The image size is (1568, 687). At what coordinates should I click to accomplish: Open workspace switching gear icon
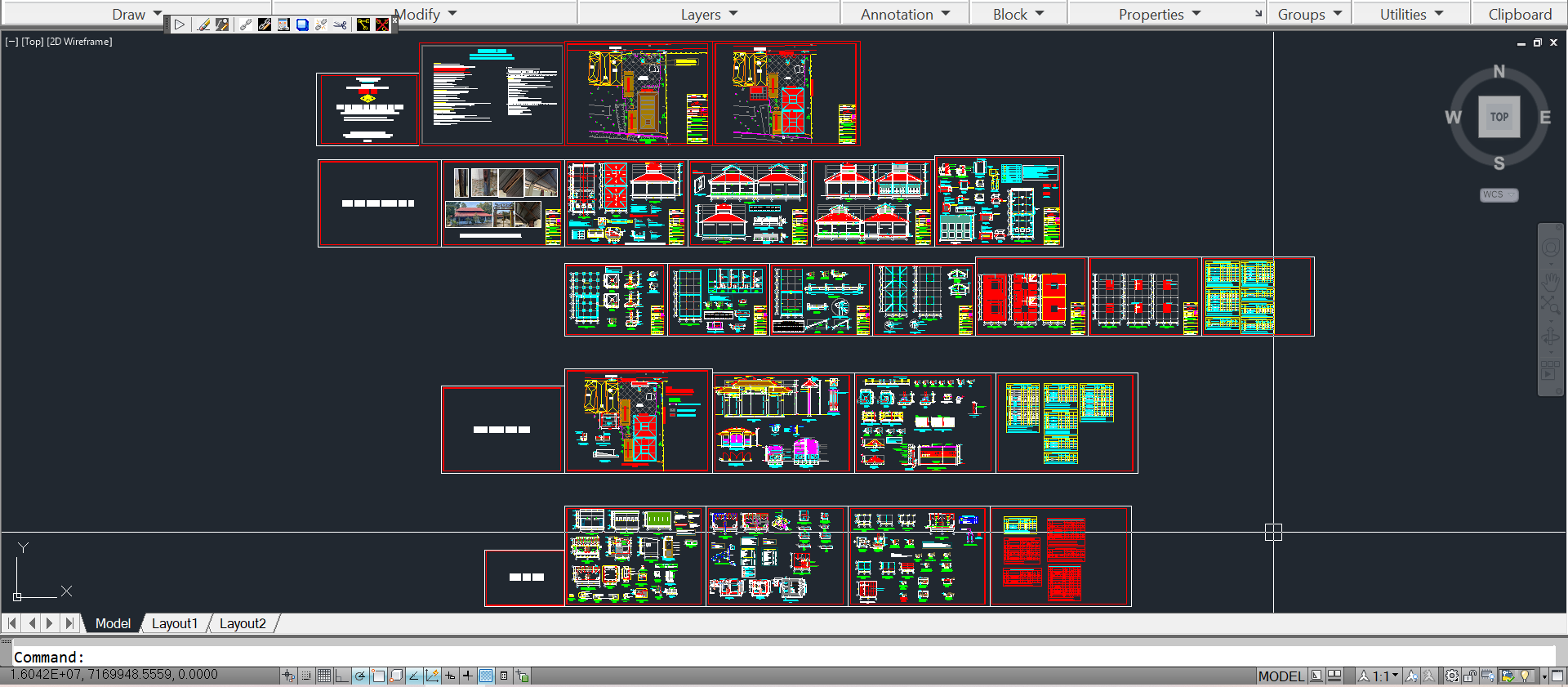tap(1452, 676)
